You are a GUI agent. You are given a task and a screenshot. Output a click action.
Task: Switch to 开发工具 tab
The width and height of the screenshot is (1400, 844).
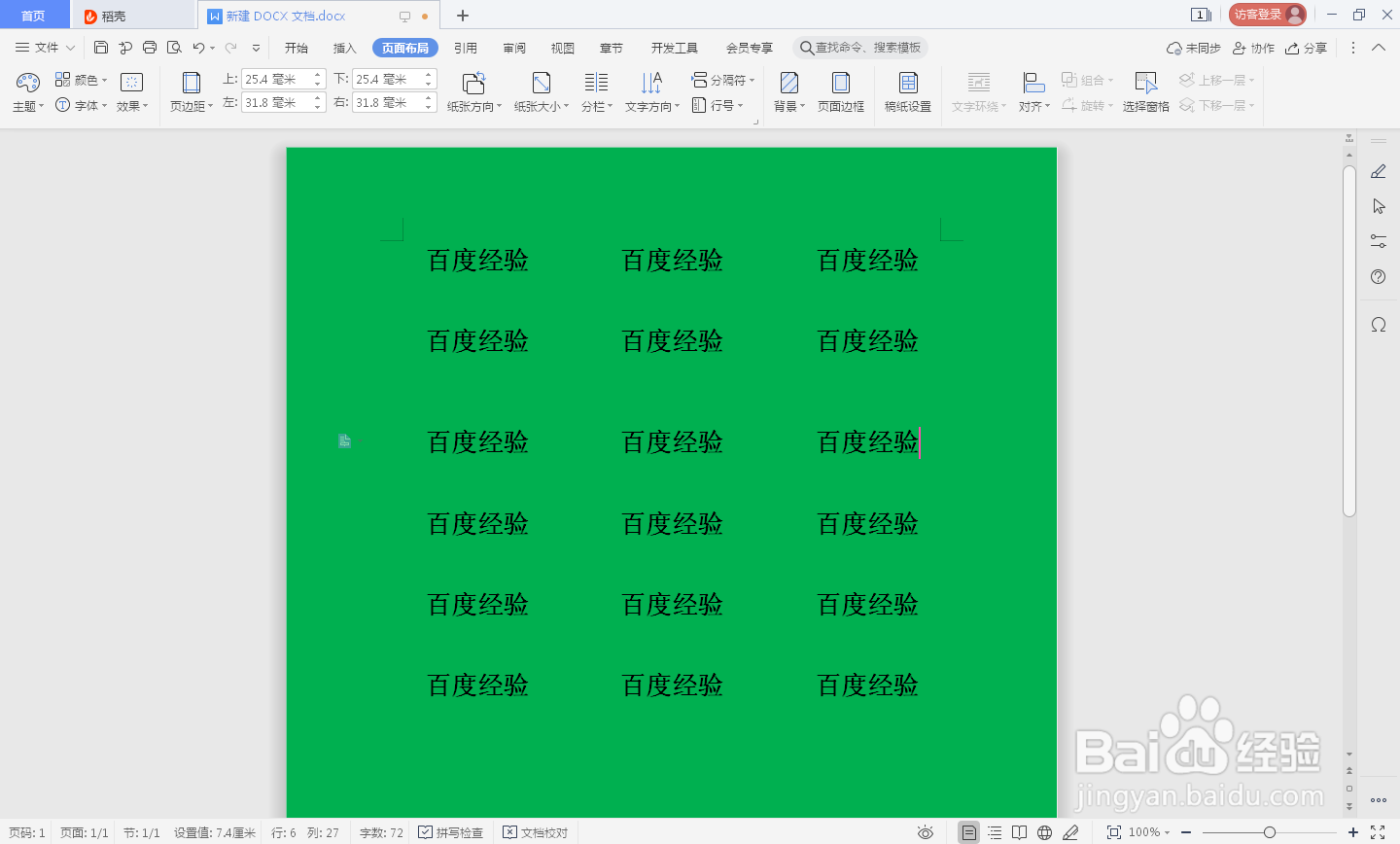(x=675, y=48)
